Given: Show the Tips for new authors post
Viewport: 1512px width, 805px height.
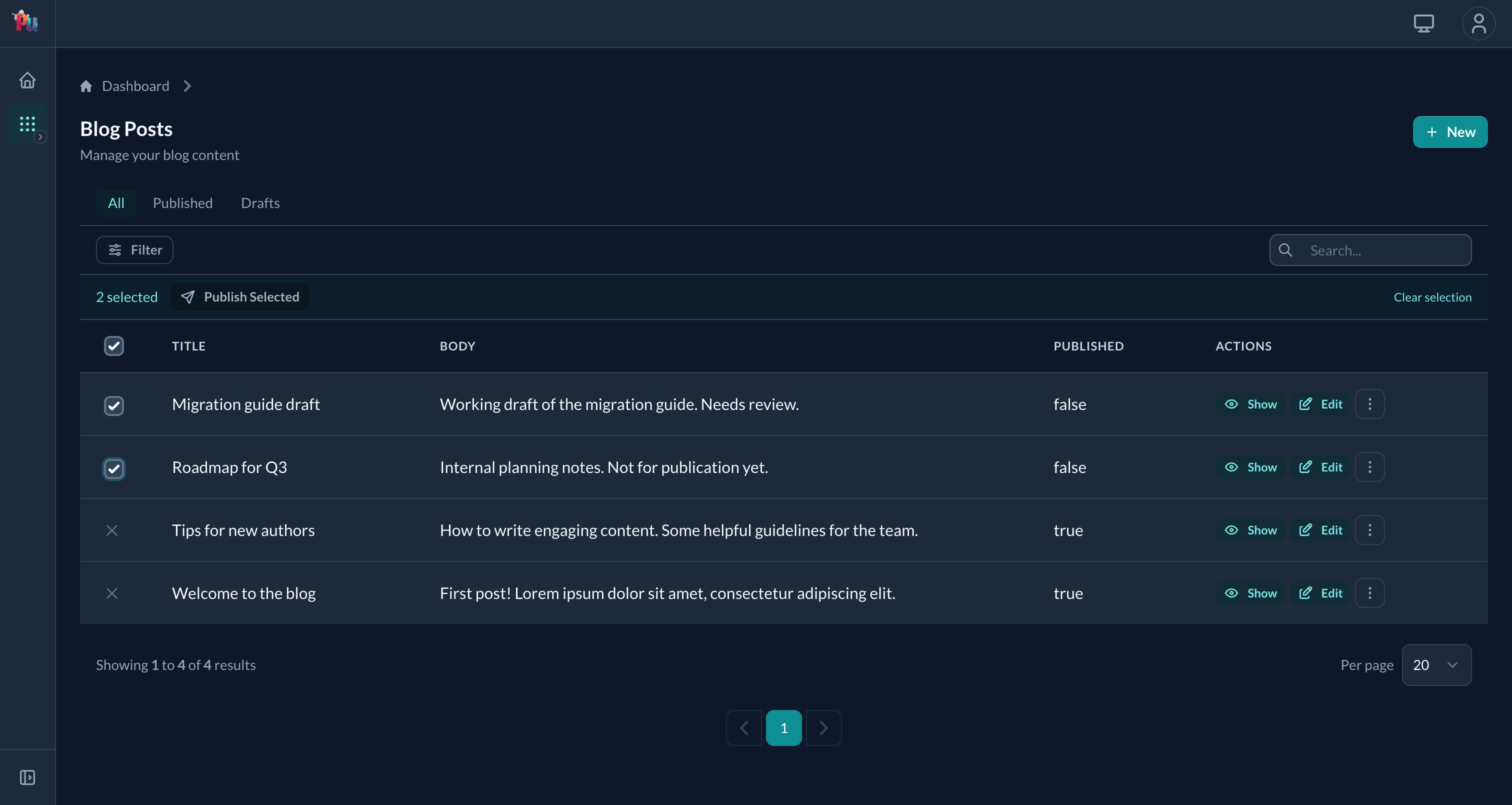Looking at the screenshot, I should click(1251, 530).
